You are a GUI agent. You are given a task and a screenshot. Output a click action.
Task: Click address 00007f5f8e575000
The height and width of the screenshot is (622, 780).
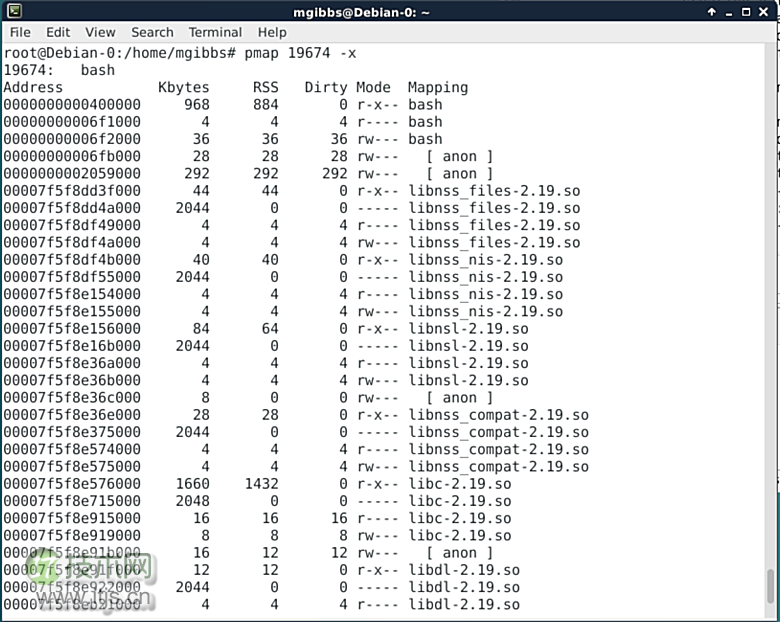[x=72, y=467]
